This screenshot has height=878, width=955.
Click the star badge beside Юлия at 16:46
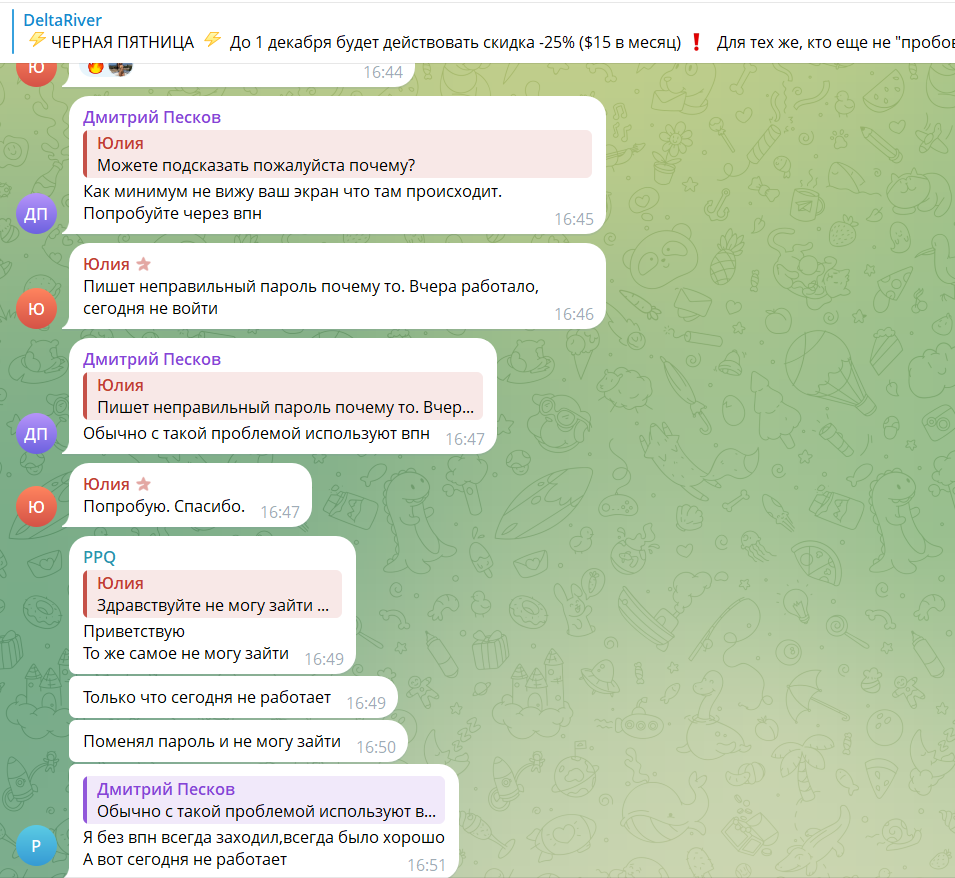pyautogui.click(x=143, y=264)
